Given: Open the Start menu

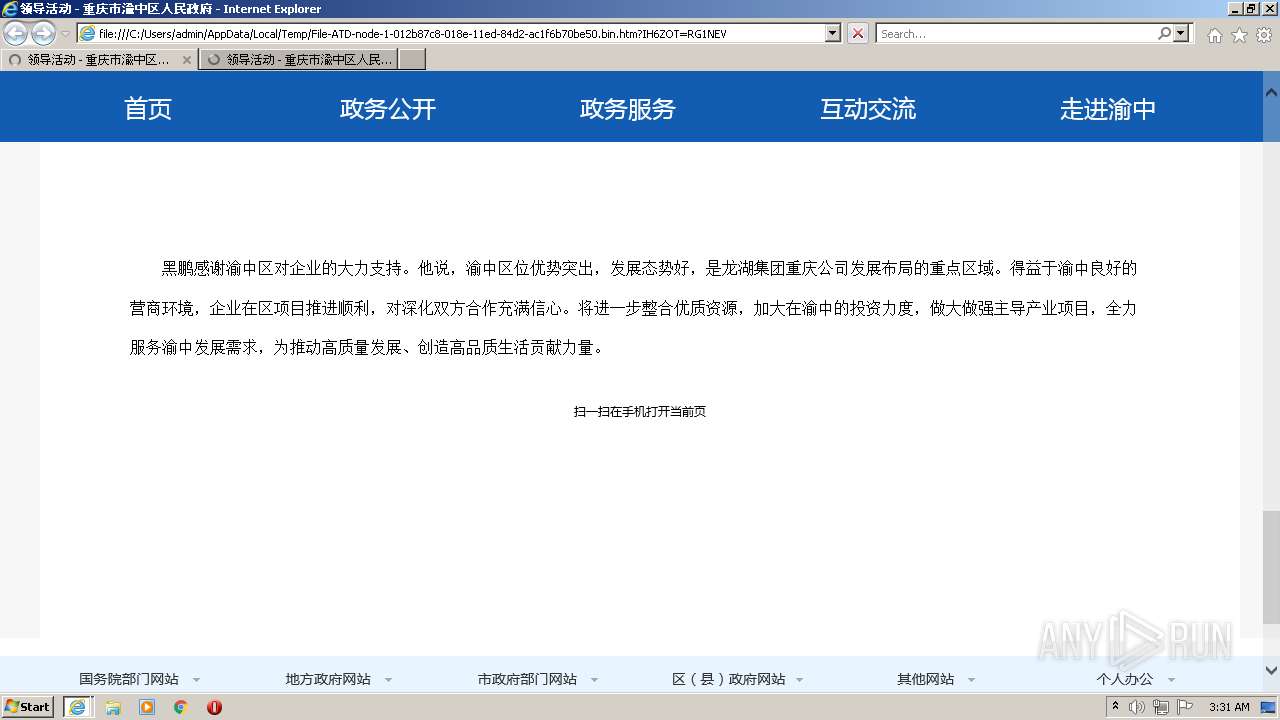Looking at the screenshot, I should tap(27, 707).
